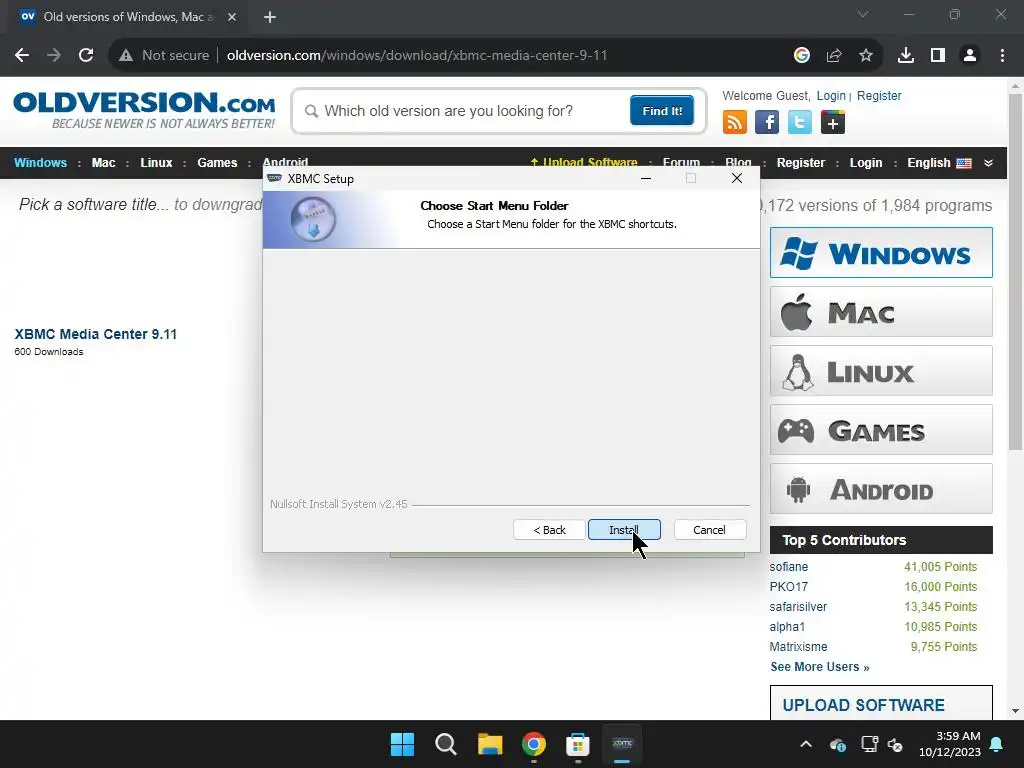Show hidden system tray icons
1024x768 pixels.
coord(806,744)
